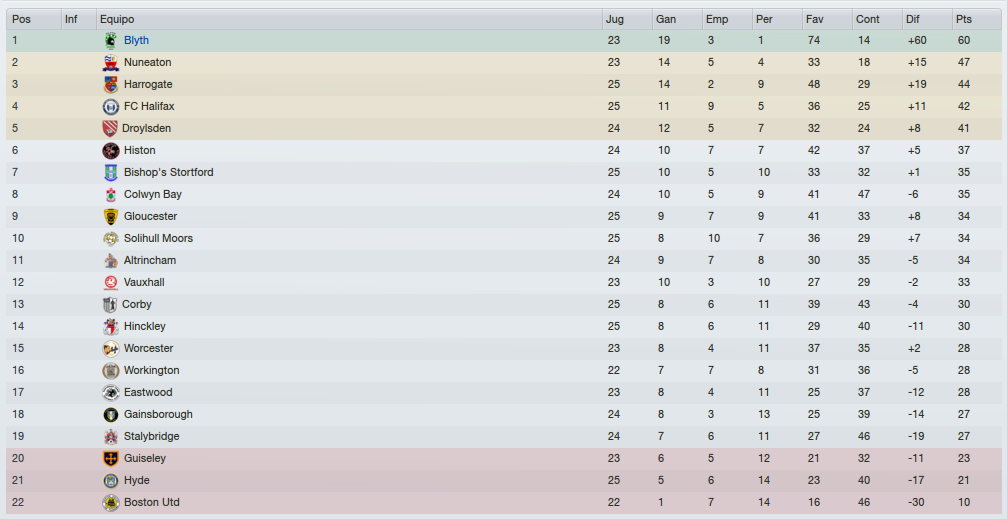The width and height of the screenshot is (1007, 519).
Task: Click the Droylsden crest icon
Action: click(110, 128)
